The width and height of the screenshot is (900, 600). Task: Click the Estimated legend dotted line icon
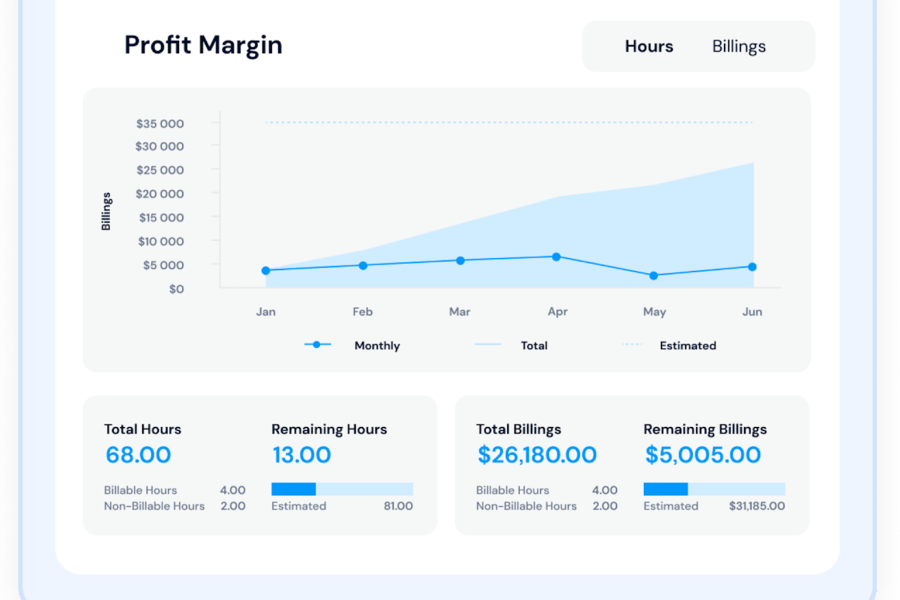click(632, 345)
